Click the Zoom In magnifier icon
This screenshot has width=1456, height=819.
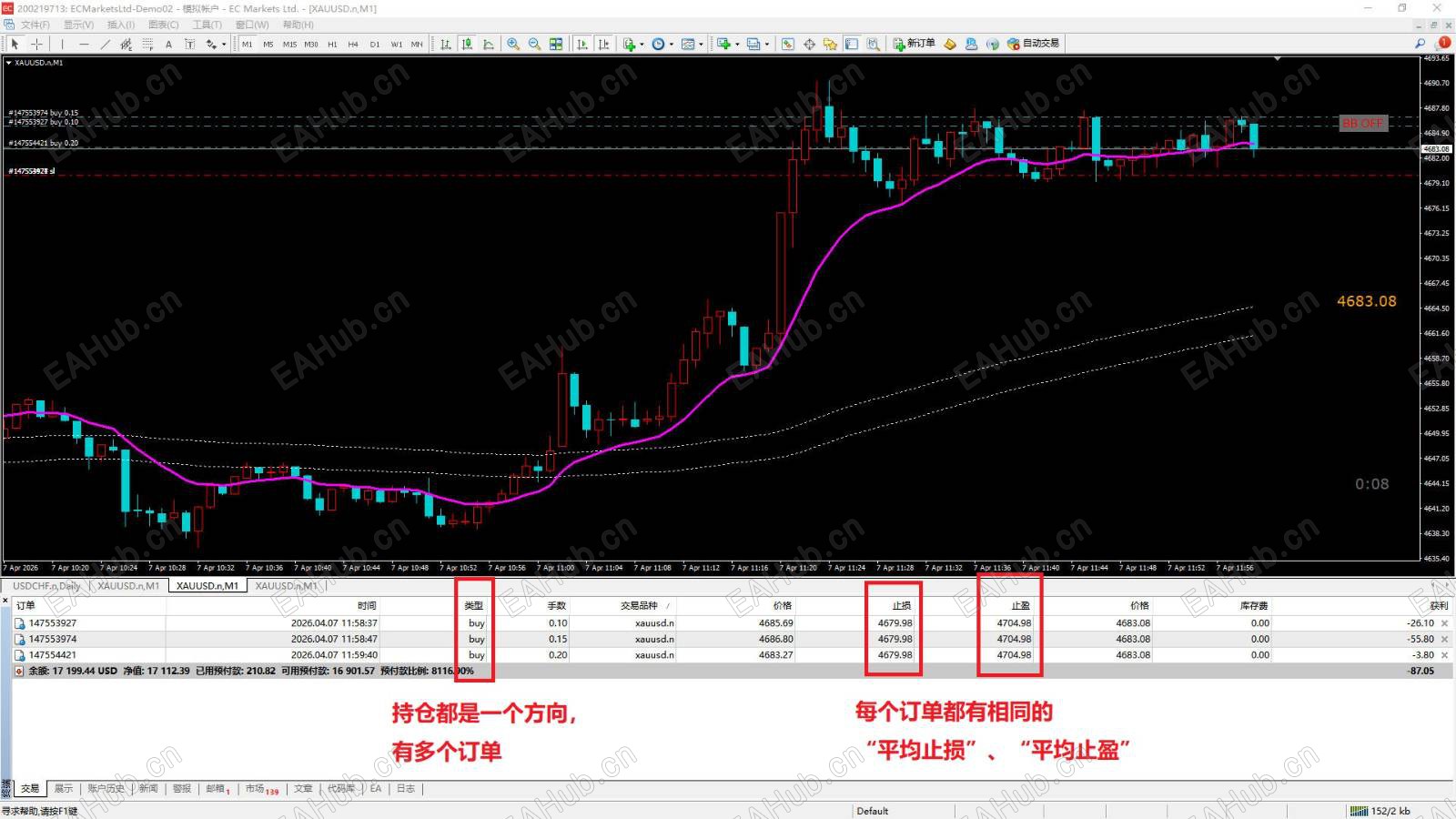pyautogui.click(x=511, y=44)
